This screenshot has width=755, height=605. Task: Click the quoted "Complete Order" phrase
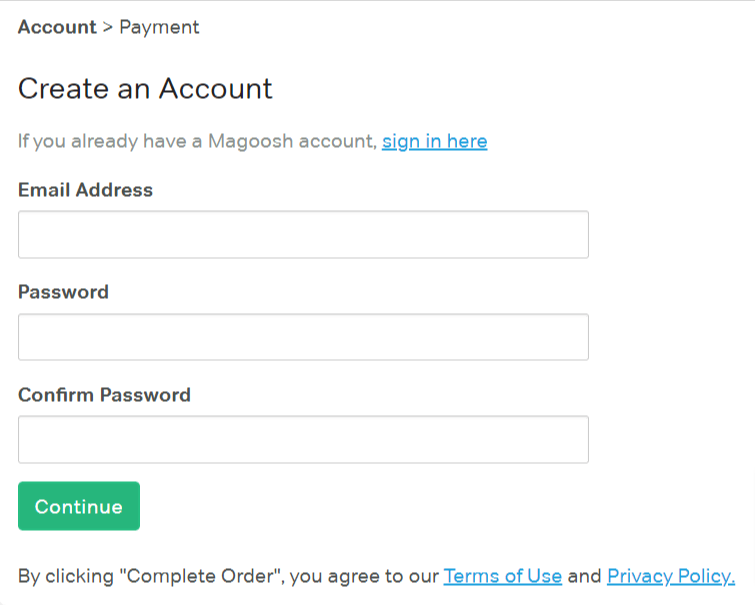(x=200, y=576)
